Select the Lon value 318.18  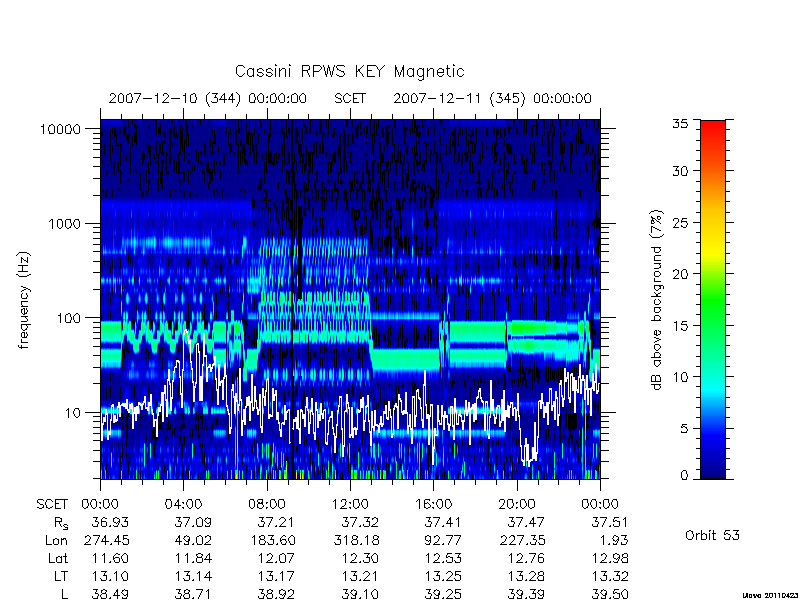tap(356, 540)
